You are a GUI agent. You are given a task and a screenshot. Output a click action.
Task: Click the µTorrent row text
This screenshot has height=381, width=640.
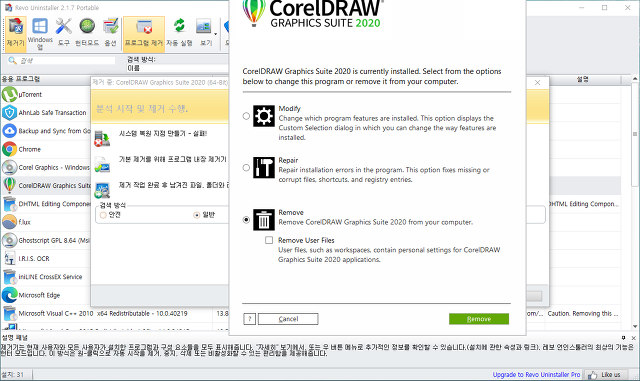point(30,94)
